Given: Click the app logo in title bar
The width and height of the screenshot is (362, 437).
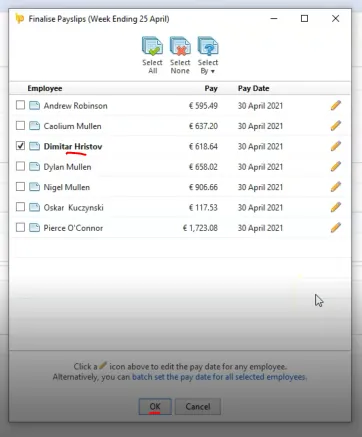Looking at the screenshot, I should click(20, 18).
